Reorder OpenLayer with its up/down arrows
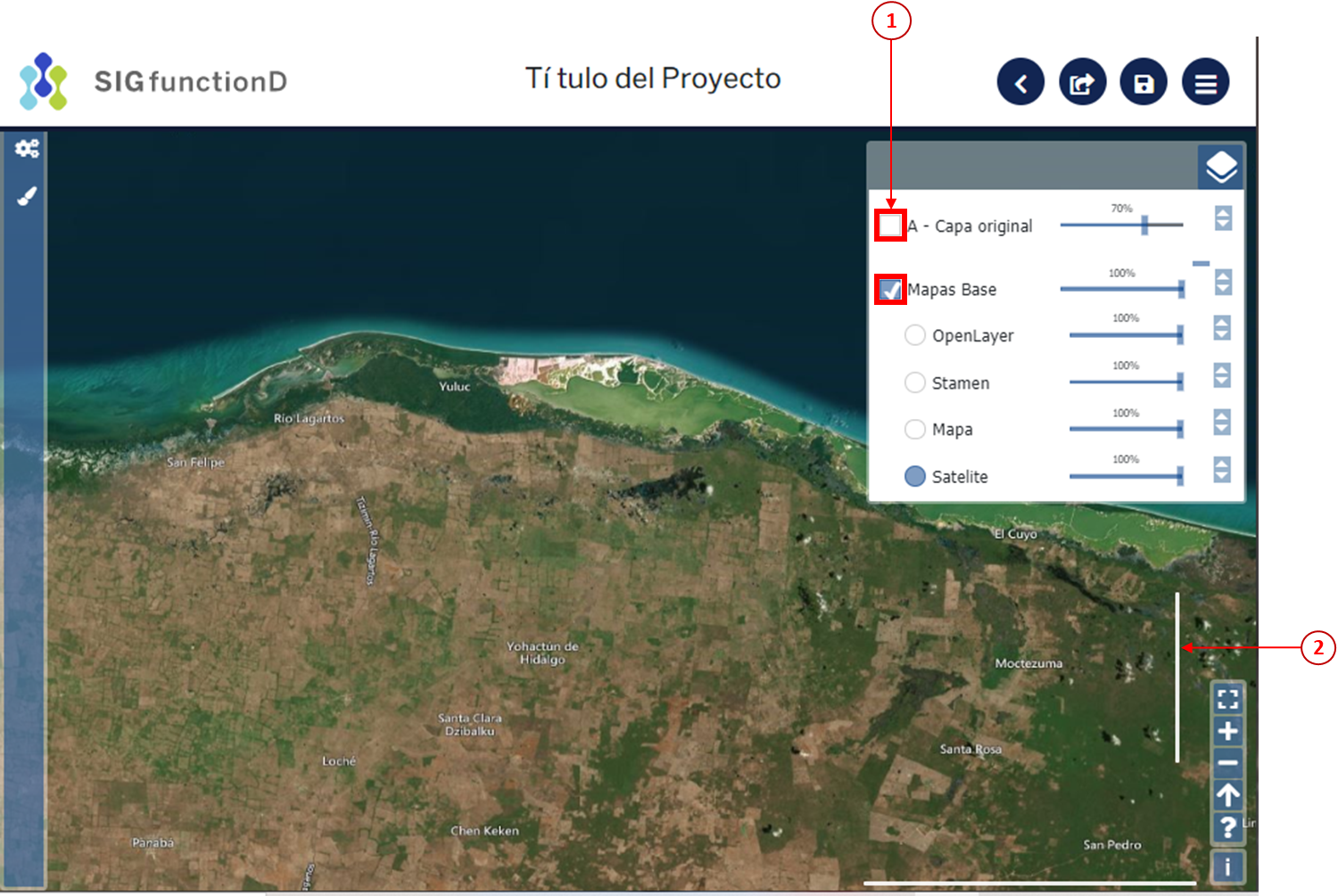The width and height of the screenshot is (1338, 896). [x=1222, y=327]
